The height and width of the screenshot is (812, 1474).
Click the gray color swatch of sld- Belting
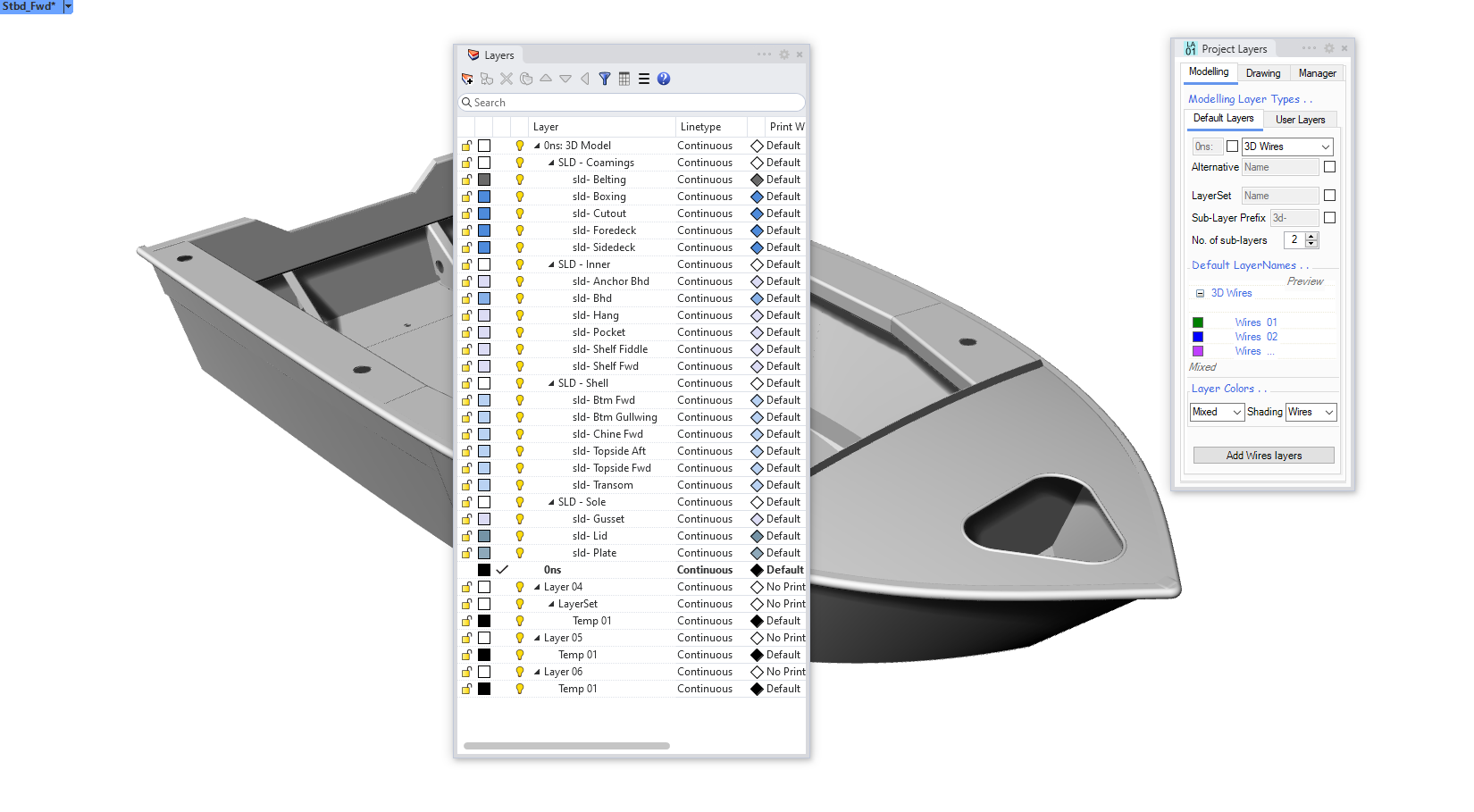(x=484, y=180)
